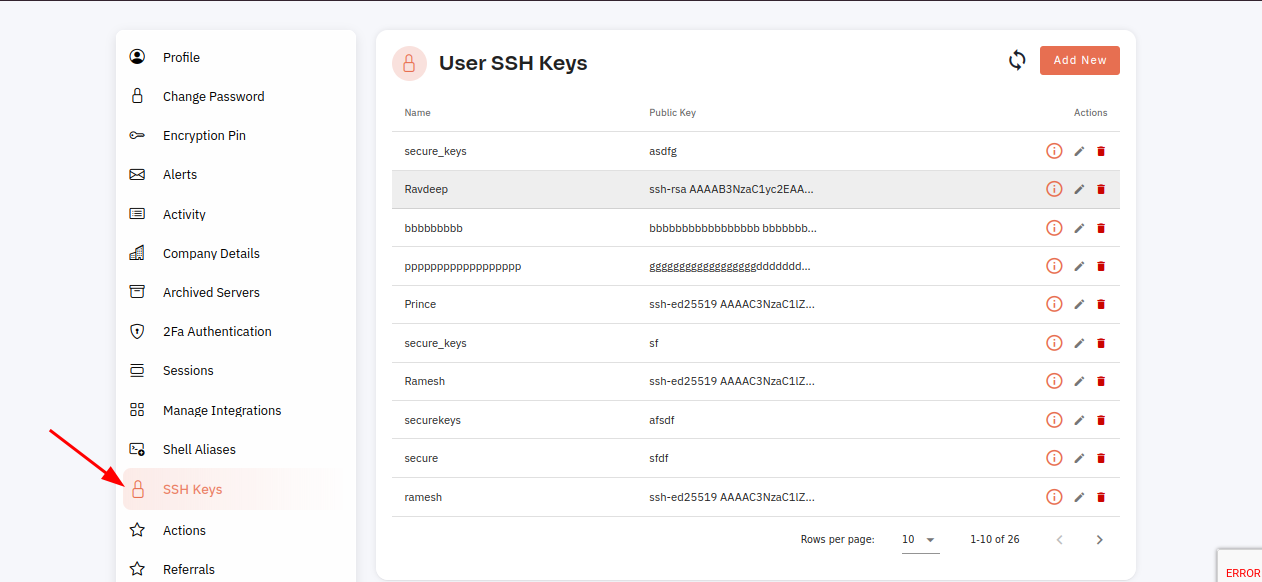
Task: Open the info icon for secure key
Action: [1054, 458]
